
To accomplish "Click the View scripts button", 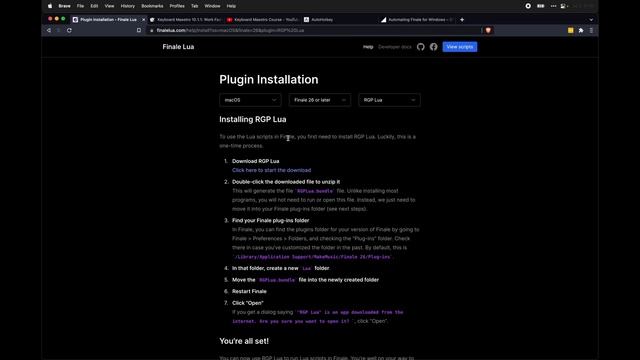I will [x=460, y=47].
